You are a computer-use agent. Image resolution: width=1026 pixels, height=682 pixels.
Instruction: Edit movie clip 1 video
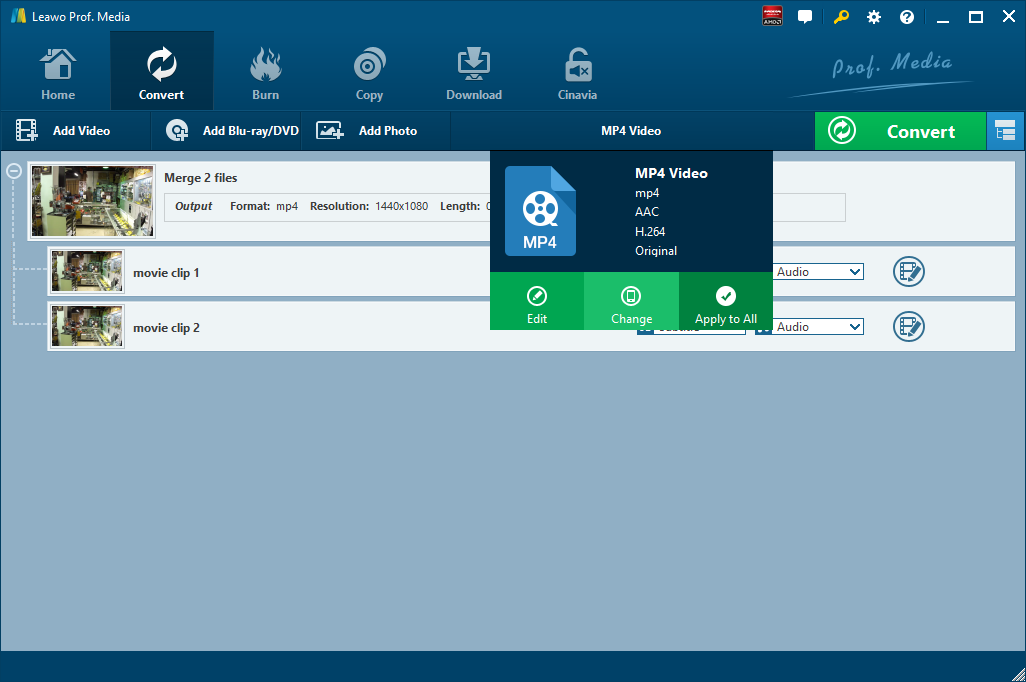coord(908,272)
